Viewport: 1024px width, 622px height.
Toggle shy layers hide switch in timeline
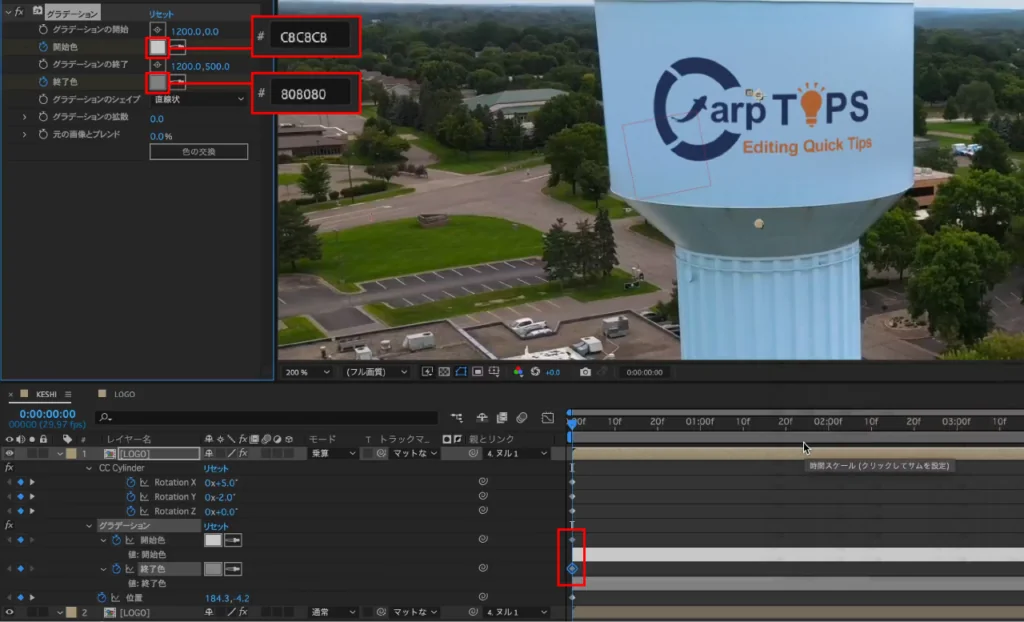pyautogui.click(x=481, y=417)
